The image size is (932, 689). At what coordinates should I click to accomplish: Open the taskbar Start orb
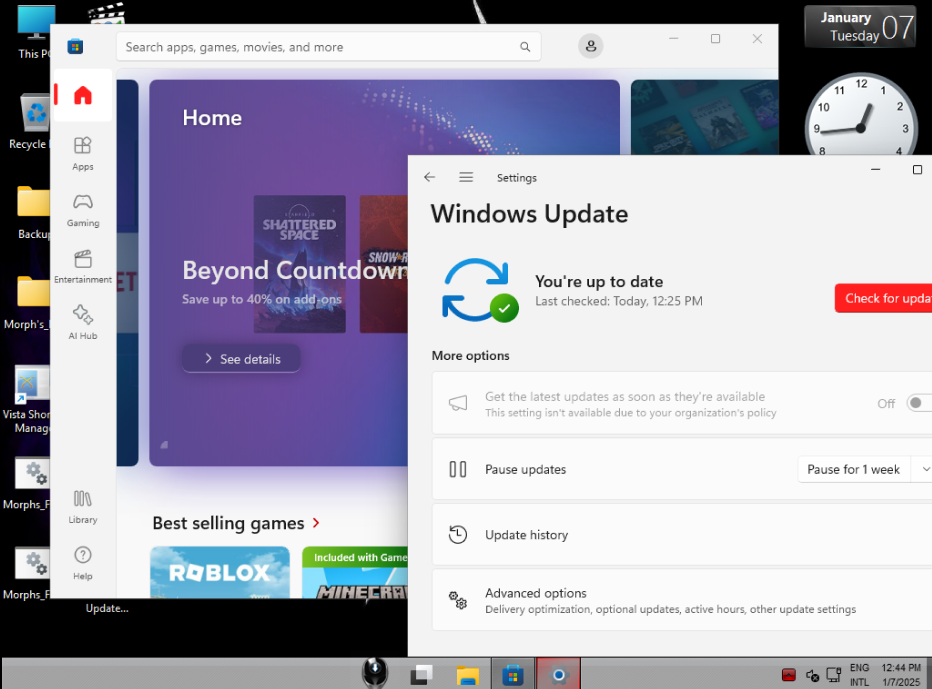coord(375,673)
